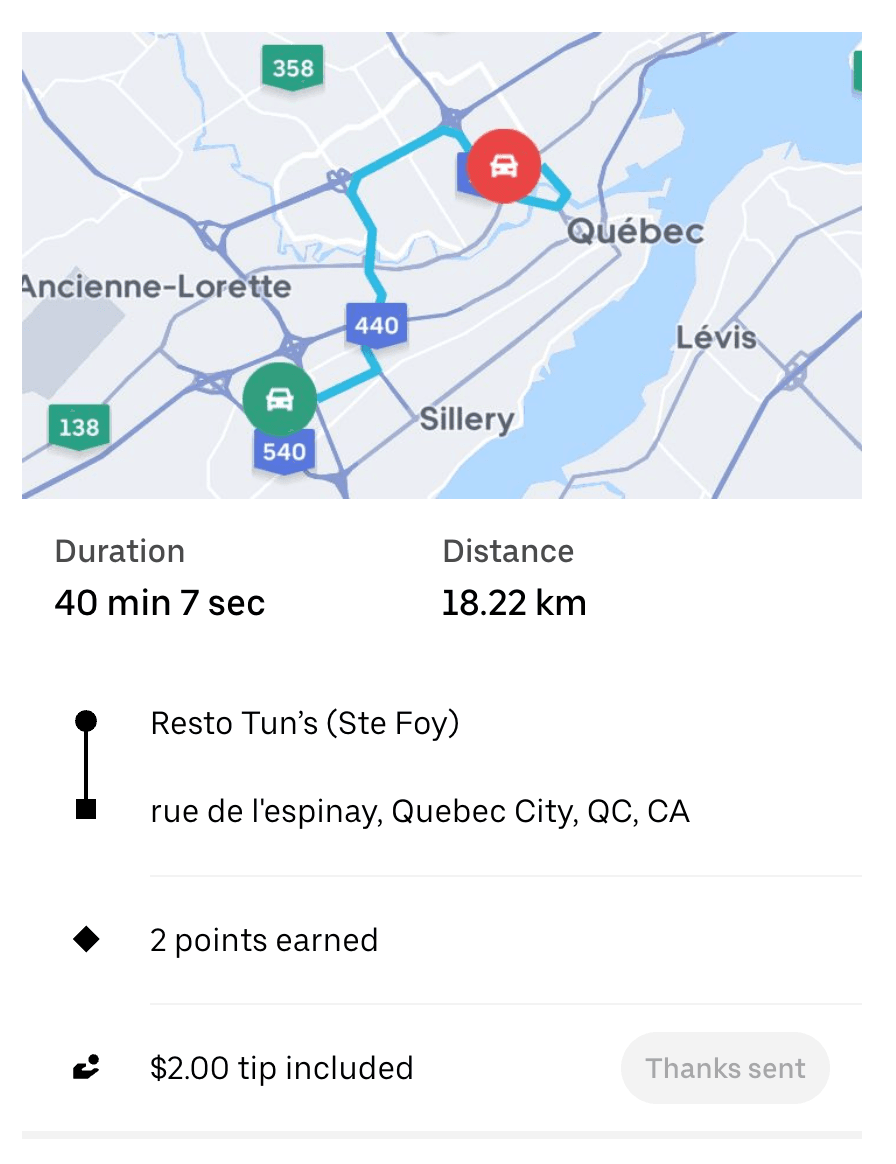Click the 18.22 km distance value
896x1164 pixels.
tap(513, 603)
